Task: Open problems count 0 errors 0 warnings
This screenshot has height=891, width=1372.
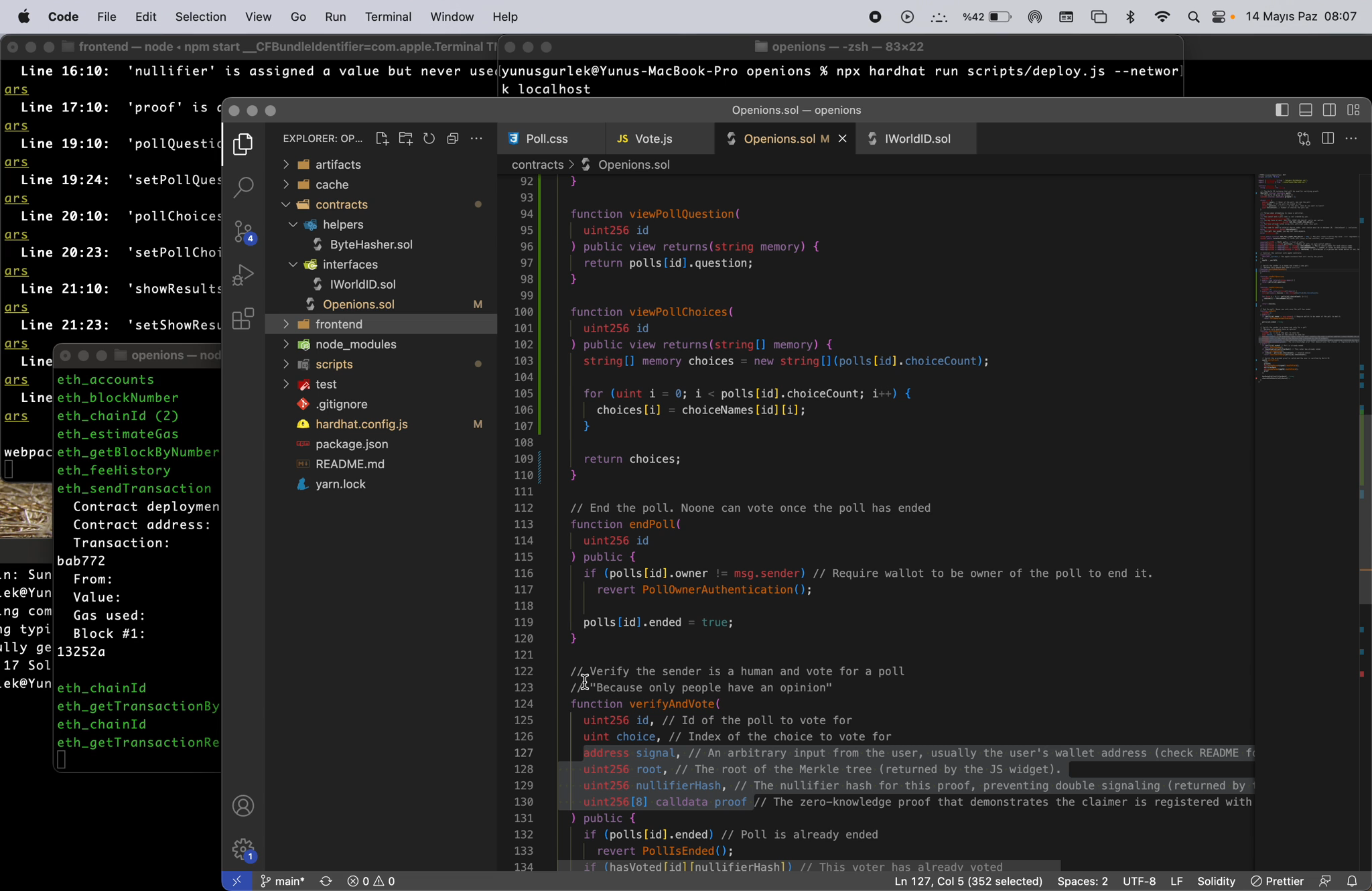Action: coord(371,881)
